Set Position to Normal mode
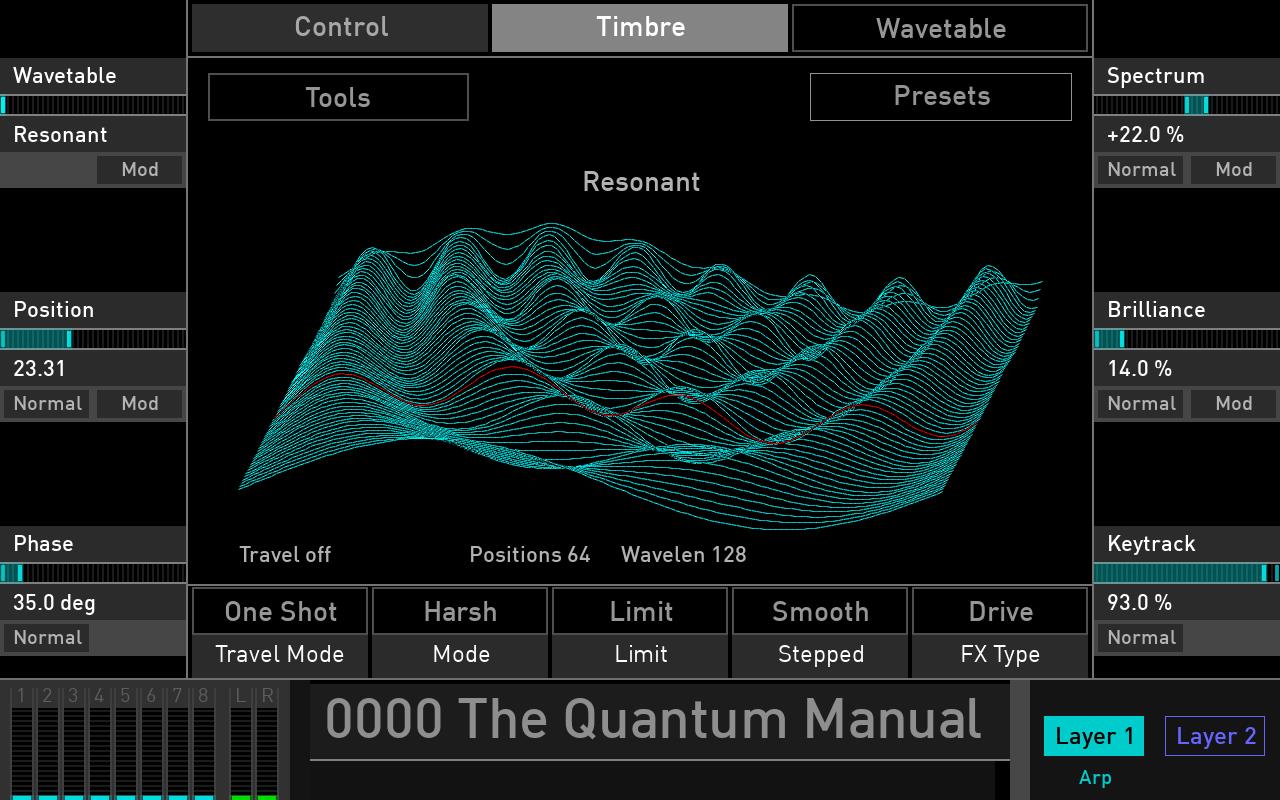Screen dimensions: 1280x800 point(46,403)
